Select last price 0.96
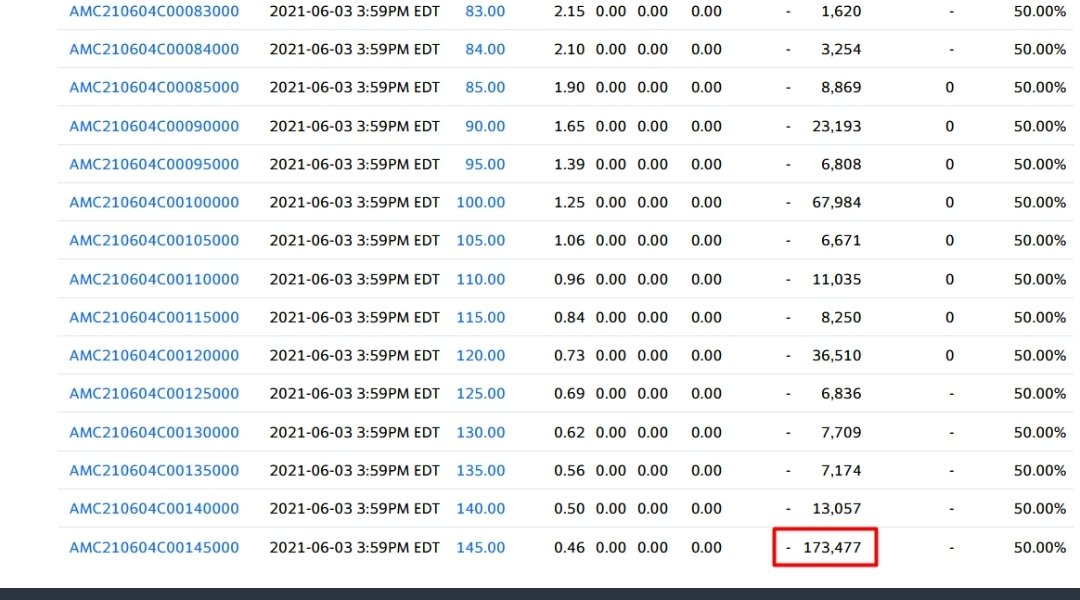The width and height of the screenshot is (1080, 600). 570,280
